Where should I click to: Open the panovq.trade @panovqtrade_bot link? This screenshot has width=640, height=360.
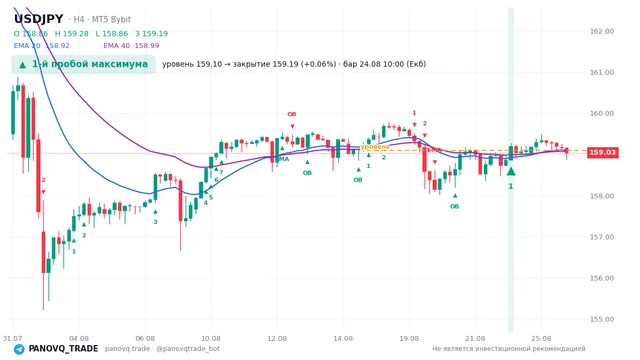click(x=162, y=349)
